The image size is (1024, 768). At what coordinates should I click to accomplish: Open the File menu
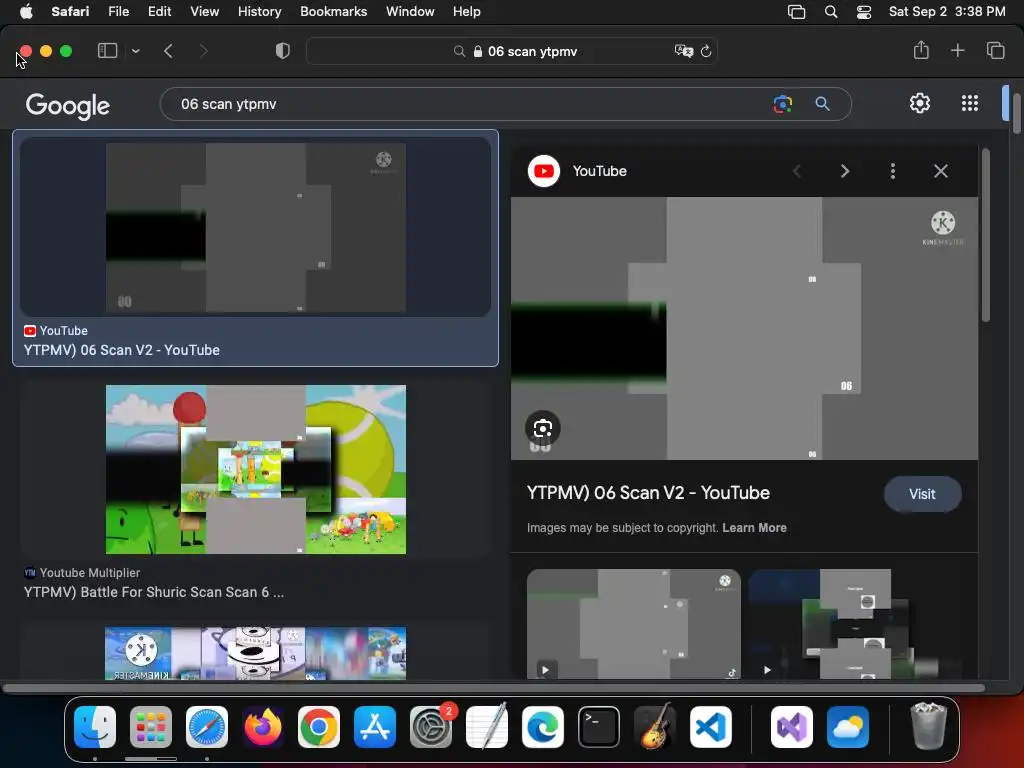(x=118, y=11)
